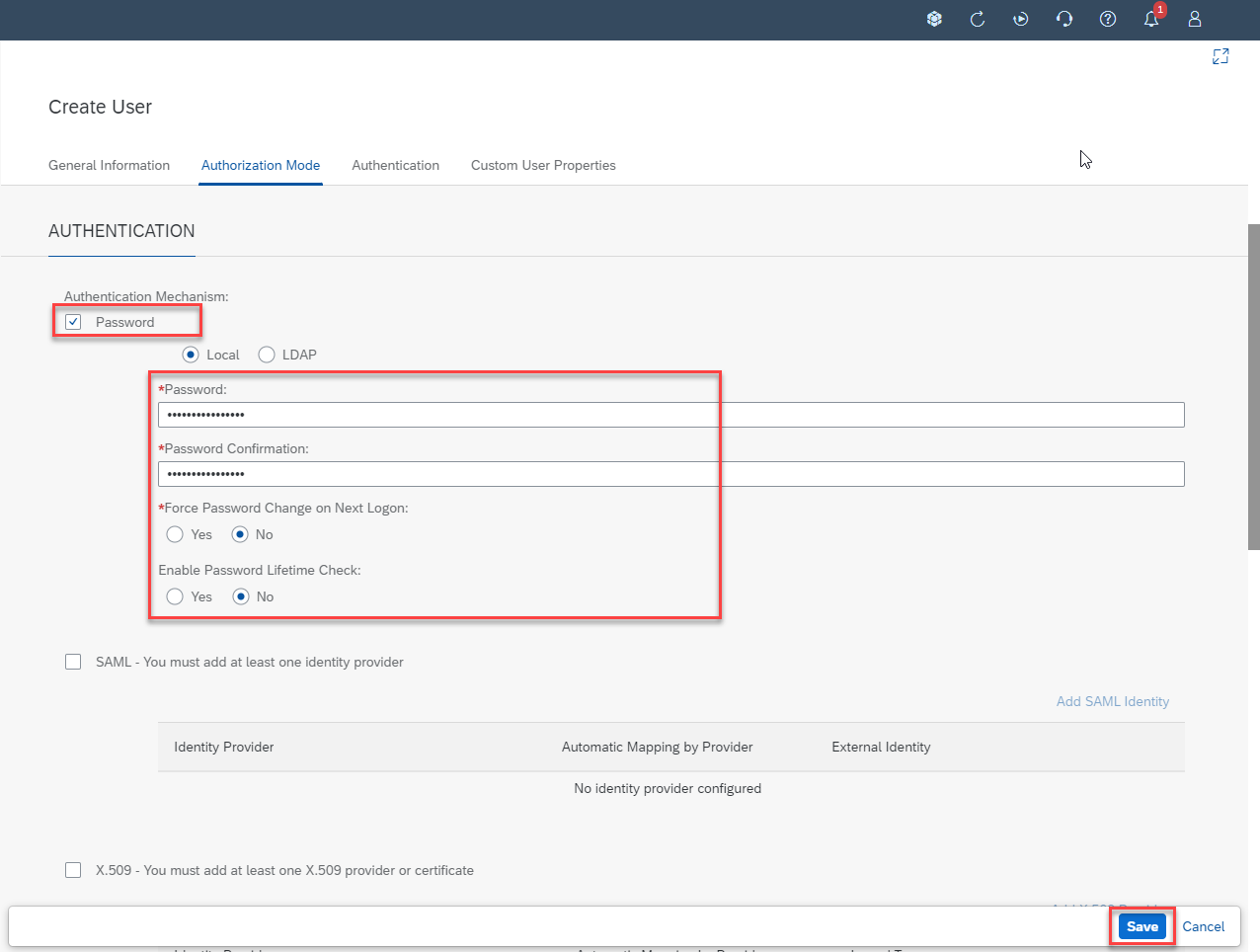Click Automatic Mapping by Provider column header

[x=658, y=747]
